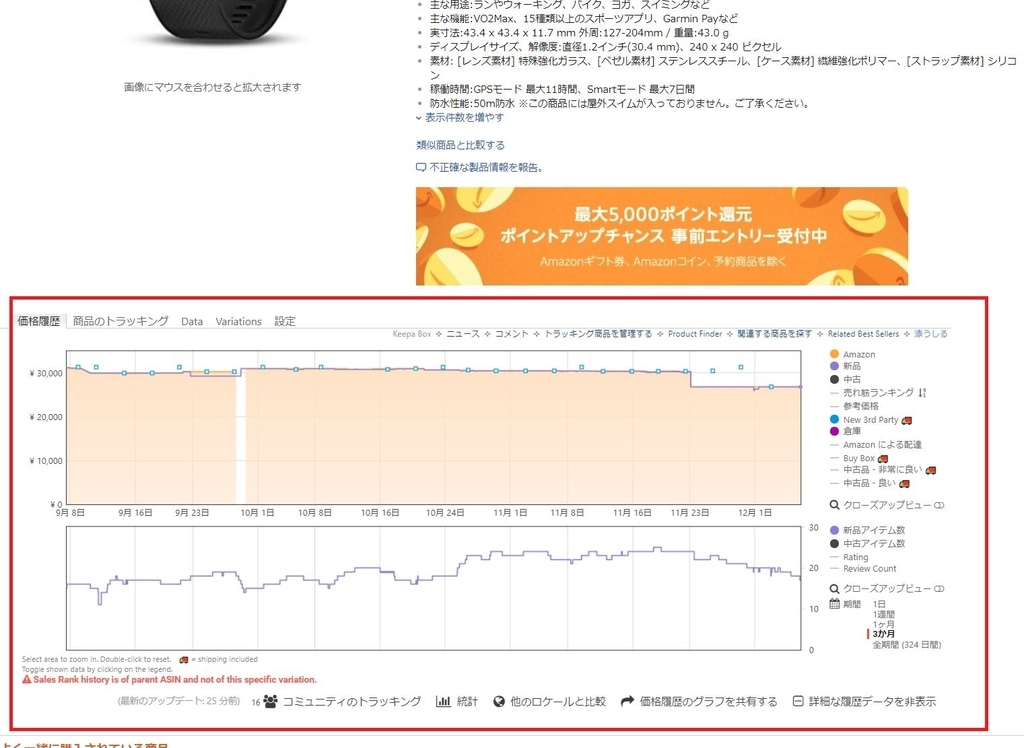The width and height of the screenshot is (1024, 748).
Task: Click the price chart's クローズアップビュー magnifier icon
Action: (x=834, y=505)
